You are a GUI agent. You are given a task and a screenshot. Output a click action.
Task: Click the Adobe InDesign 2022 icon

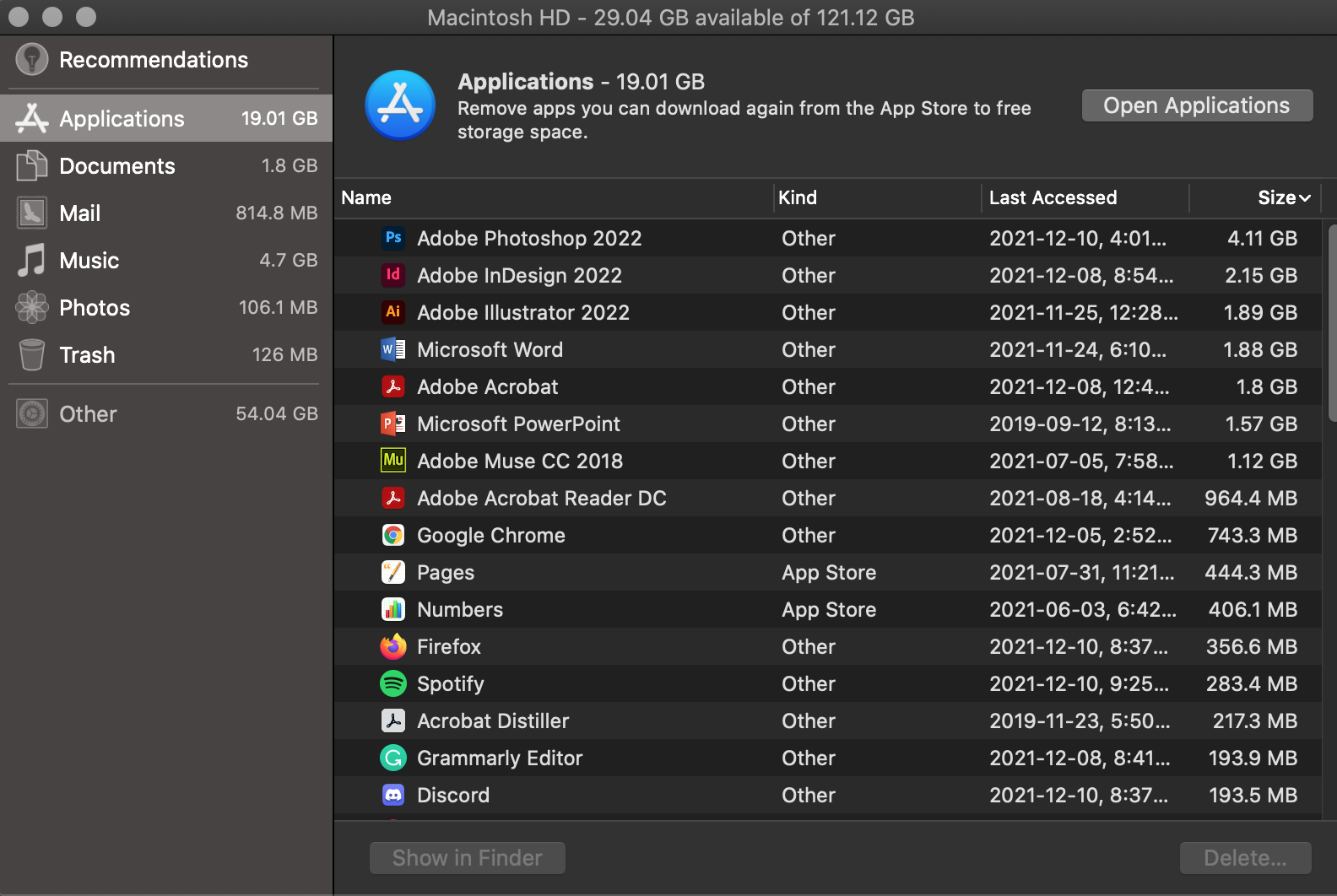[393, 275]
